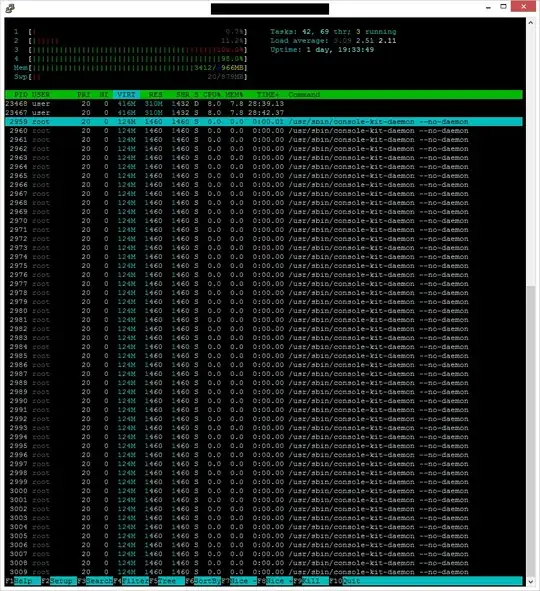Sort by USER column header
The height and width of the screenshot is (591, 540).
pyautogui.click(x=41, y=95)
